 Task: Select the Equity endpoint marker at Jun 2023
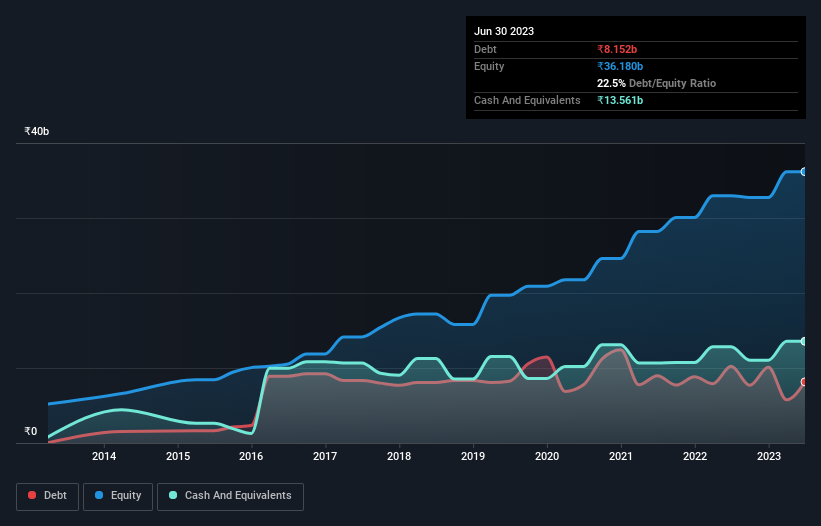[x=804, y=172]
